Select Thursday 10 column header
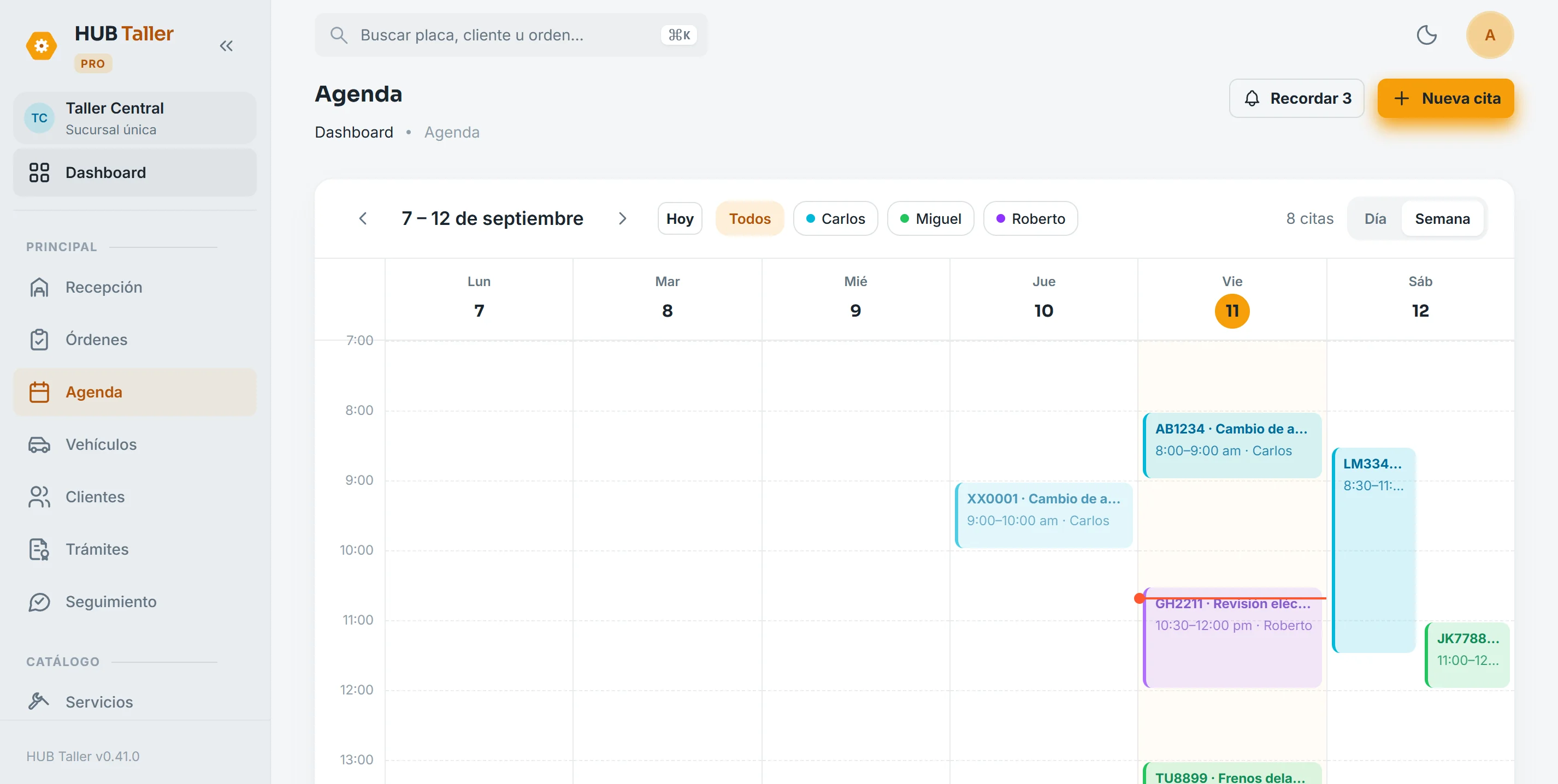 click(1043, 299)
